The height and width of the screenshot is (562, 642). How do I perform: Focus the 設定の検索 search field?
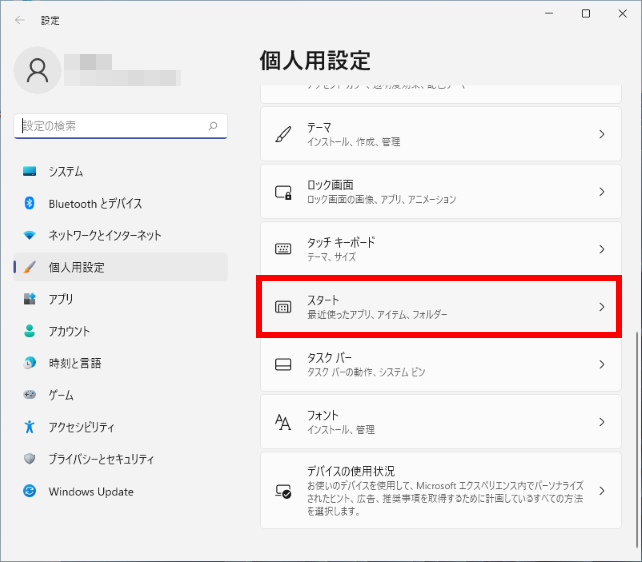pyautogui.click(x=121, y=126)
